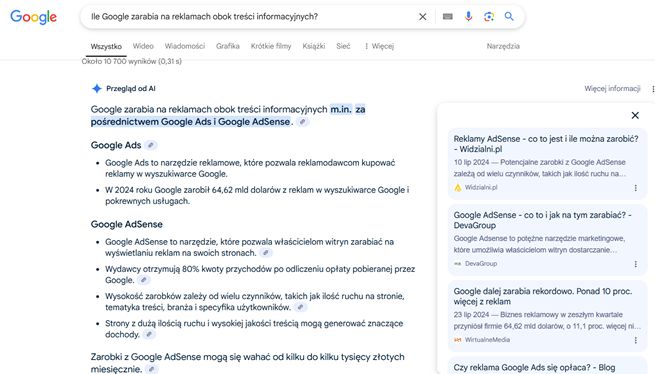Start voice search with microphone icon

(x=468, y=16)
